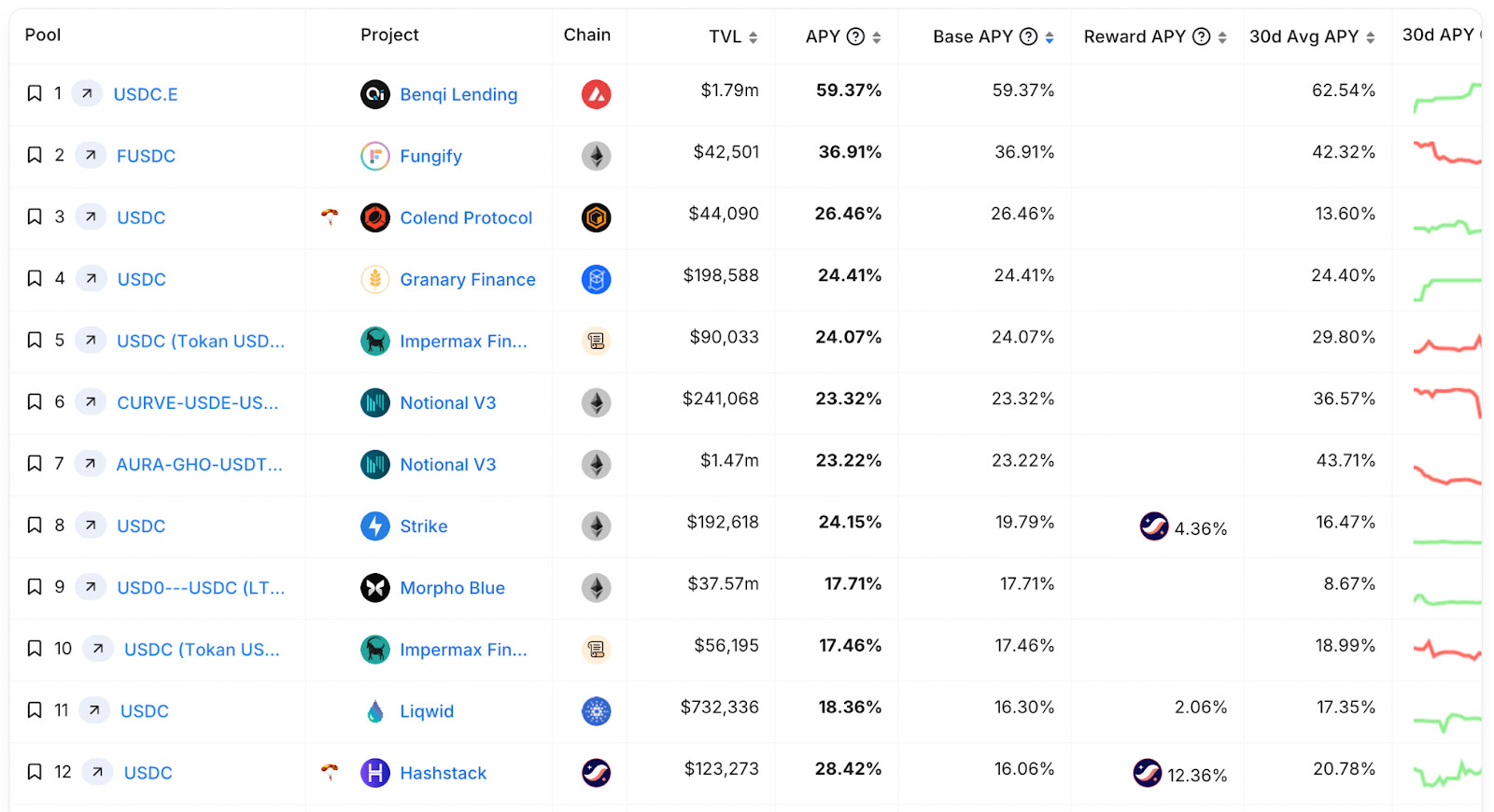Open external link arrow for USDC.E pool
This screenshot has width=1494, height=812.
pyautogui.click(x=87, y=93)
